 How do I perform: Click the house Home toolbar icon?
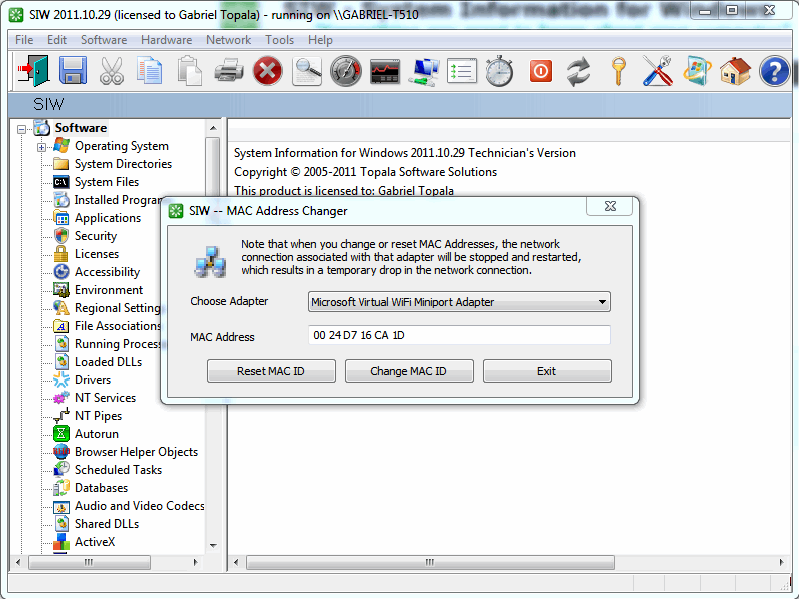coord(735,71)
